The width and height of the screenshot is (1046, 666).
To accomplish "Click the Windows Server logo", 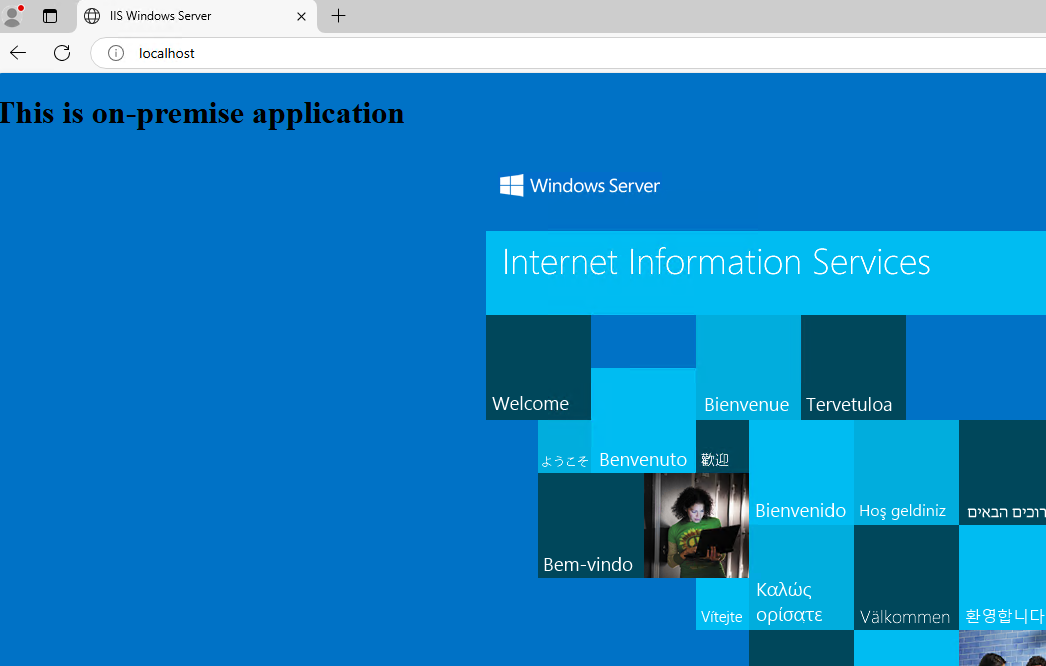I will click(512, 185).
